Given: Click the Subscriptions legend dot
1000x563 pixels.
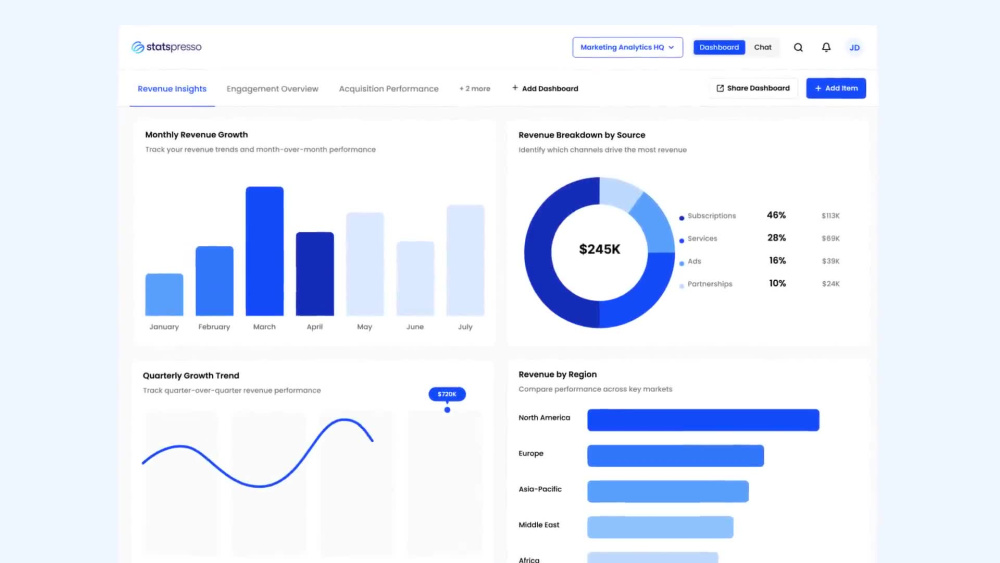Looking at the screenshot, I should pyautogui.click(x=682, y=218).
